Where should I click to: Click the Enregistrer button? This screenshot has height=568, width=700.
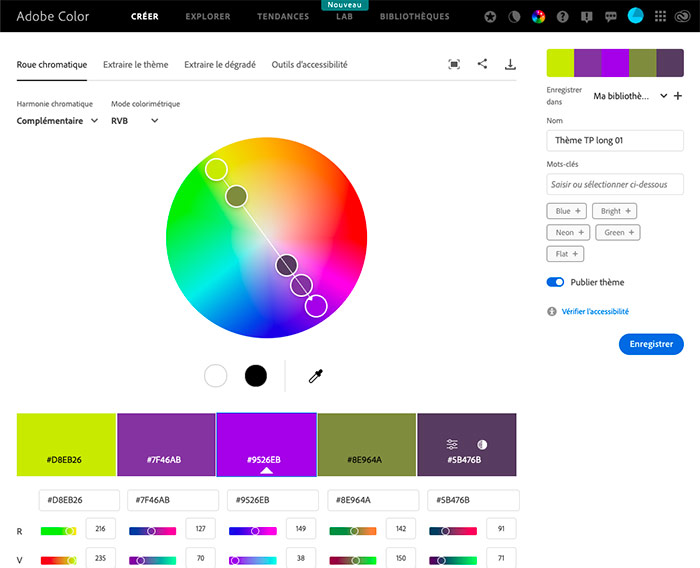pos(651,344)
